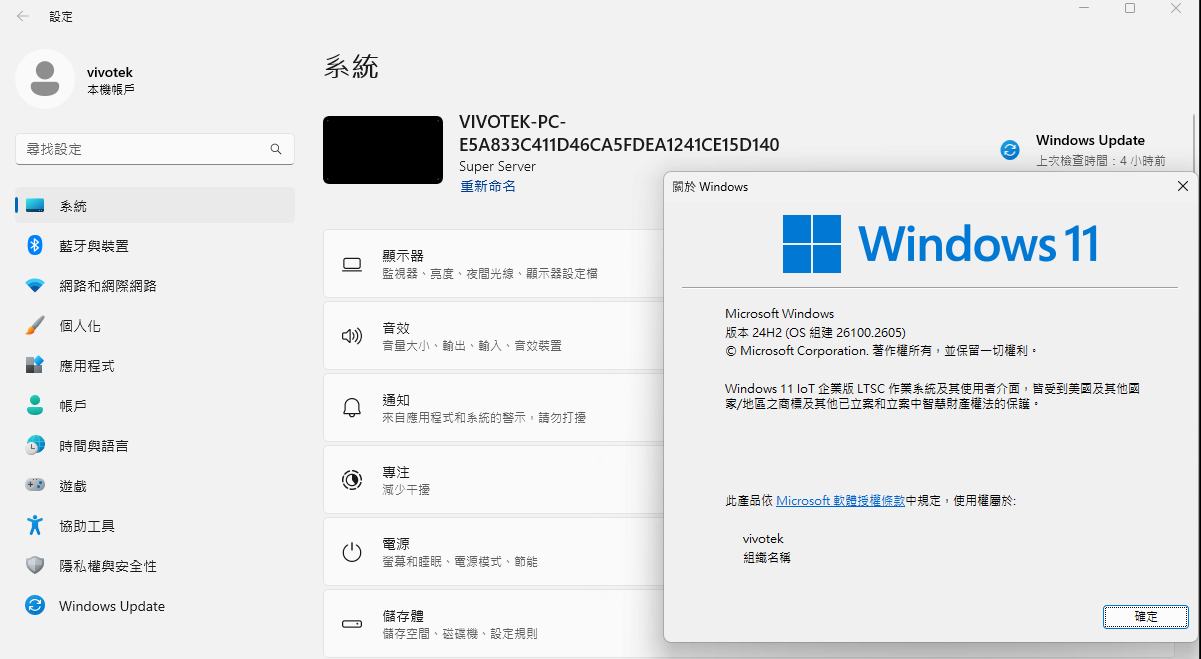Click the 組織名稱 text in dialog
The width and height of the screenshot is (1201, 659).
point(767,558)
